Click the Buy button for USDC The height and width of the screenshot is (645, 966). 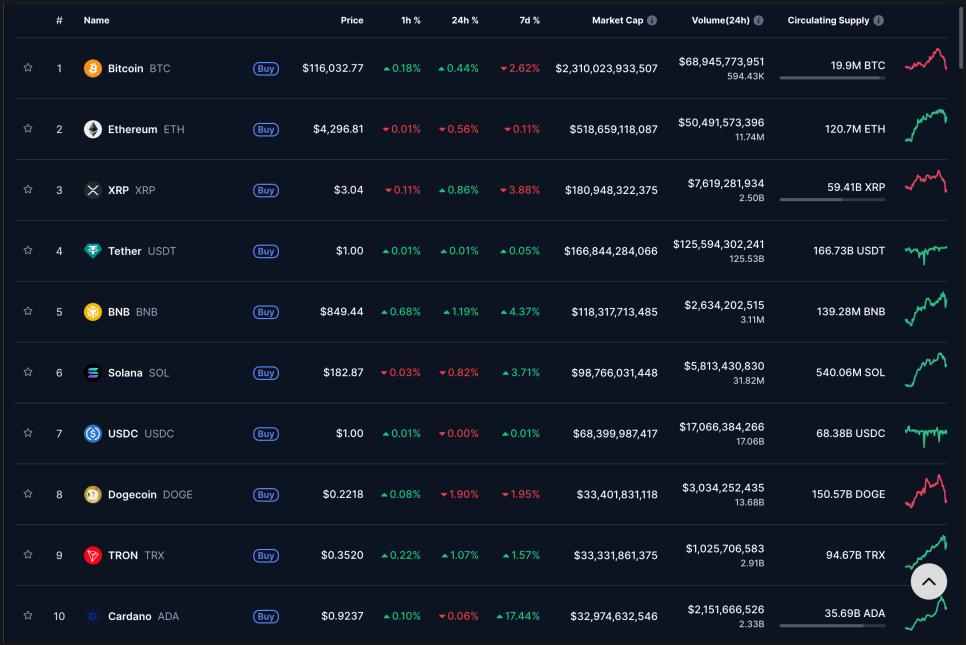pos(266,434)
